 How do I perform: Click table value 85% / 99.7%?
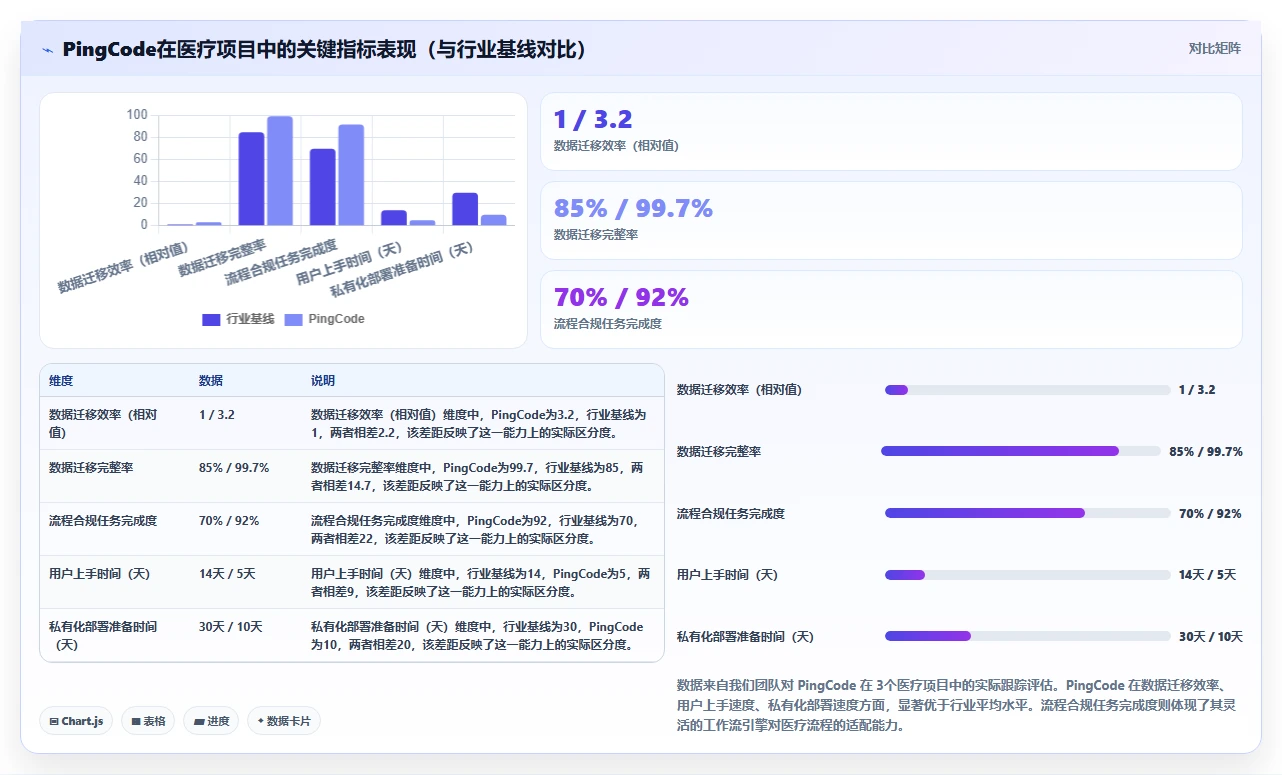234,467
